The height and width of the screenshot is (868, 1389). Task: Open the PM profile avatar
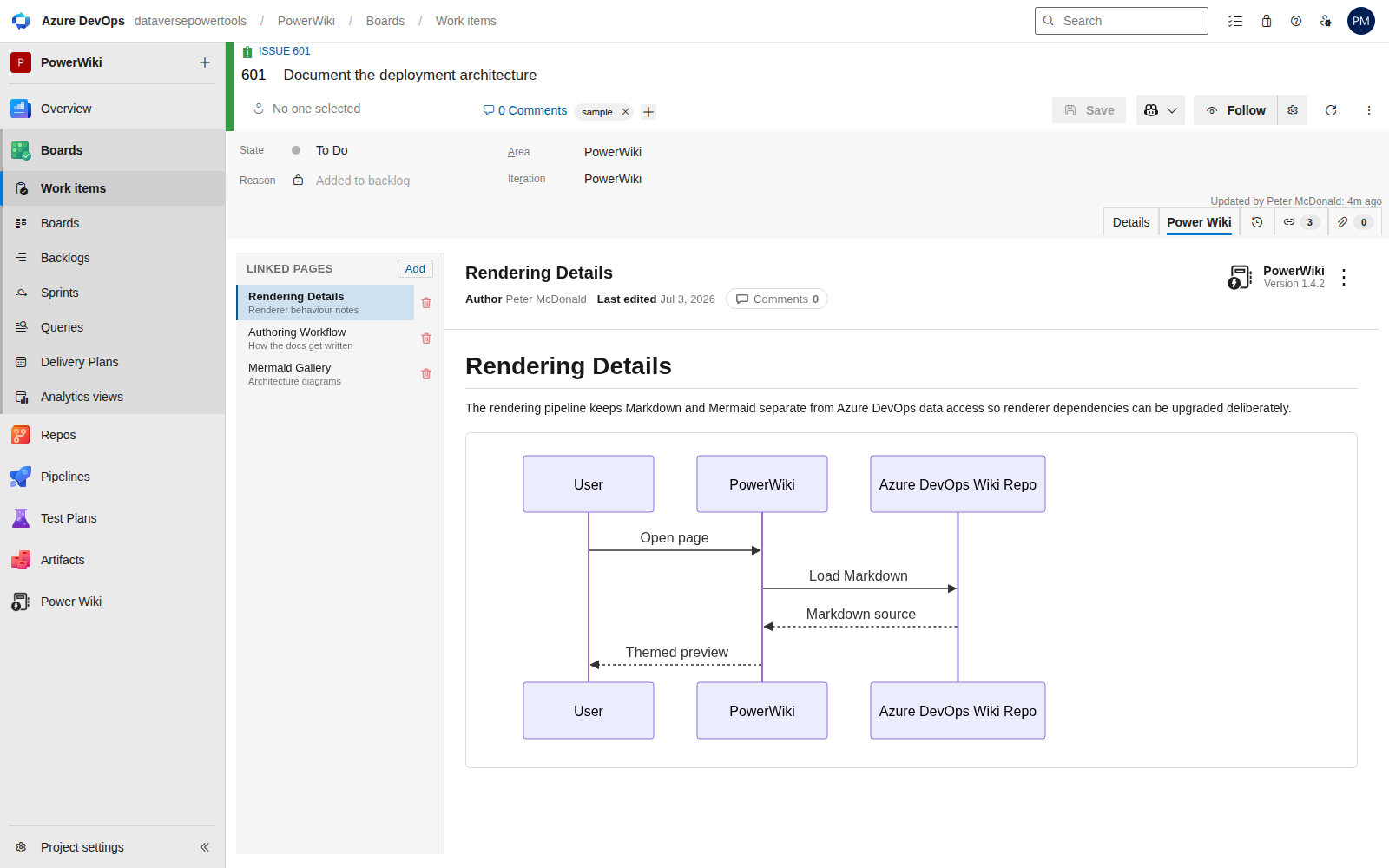[x=1361, y=21]
